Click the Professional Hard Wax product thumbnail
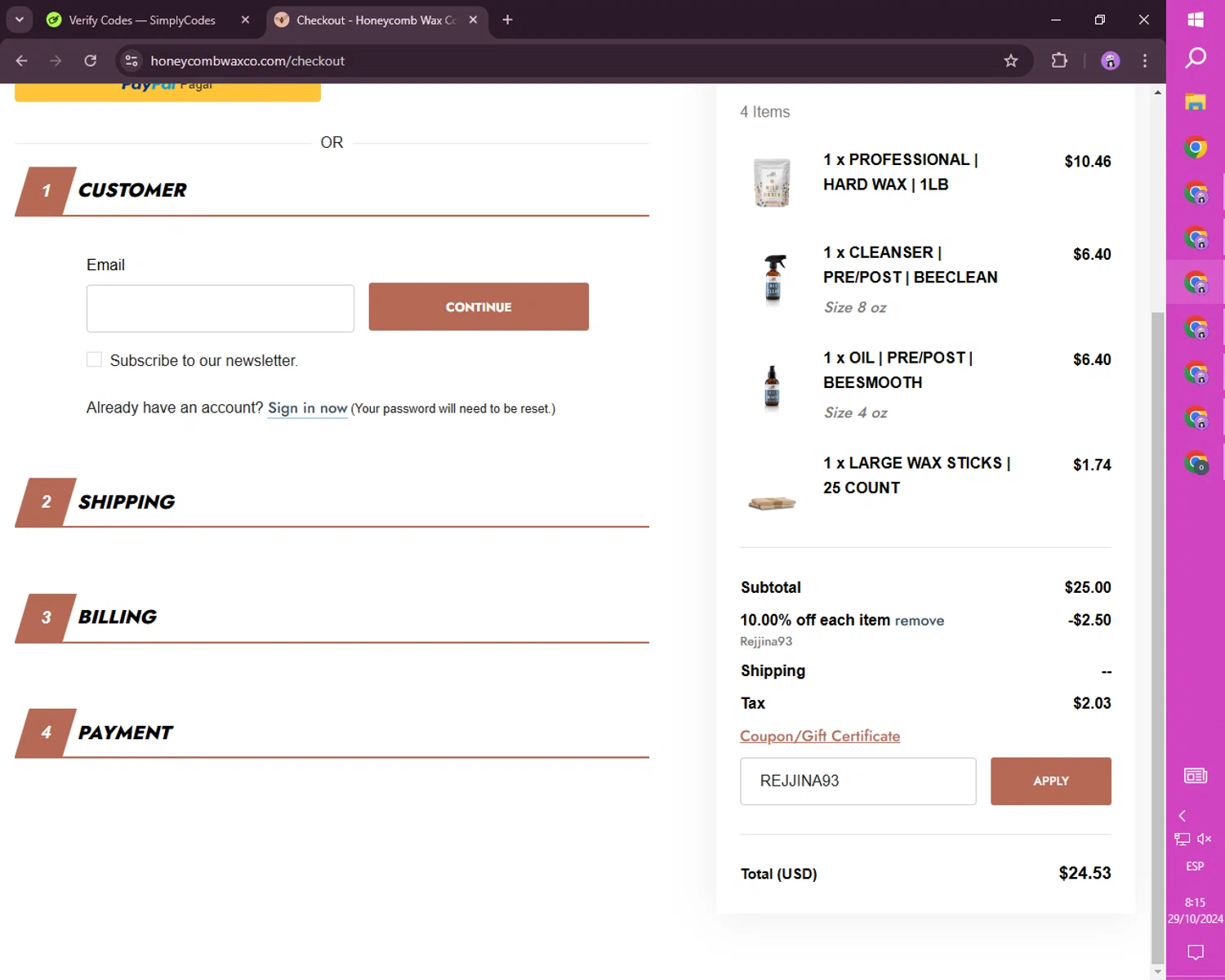The height and width of the screenshot is (980, 1225). [772, 182]
